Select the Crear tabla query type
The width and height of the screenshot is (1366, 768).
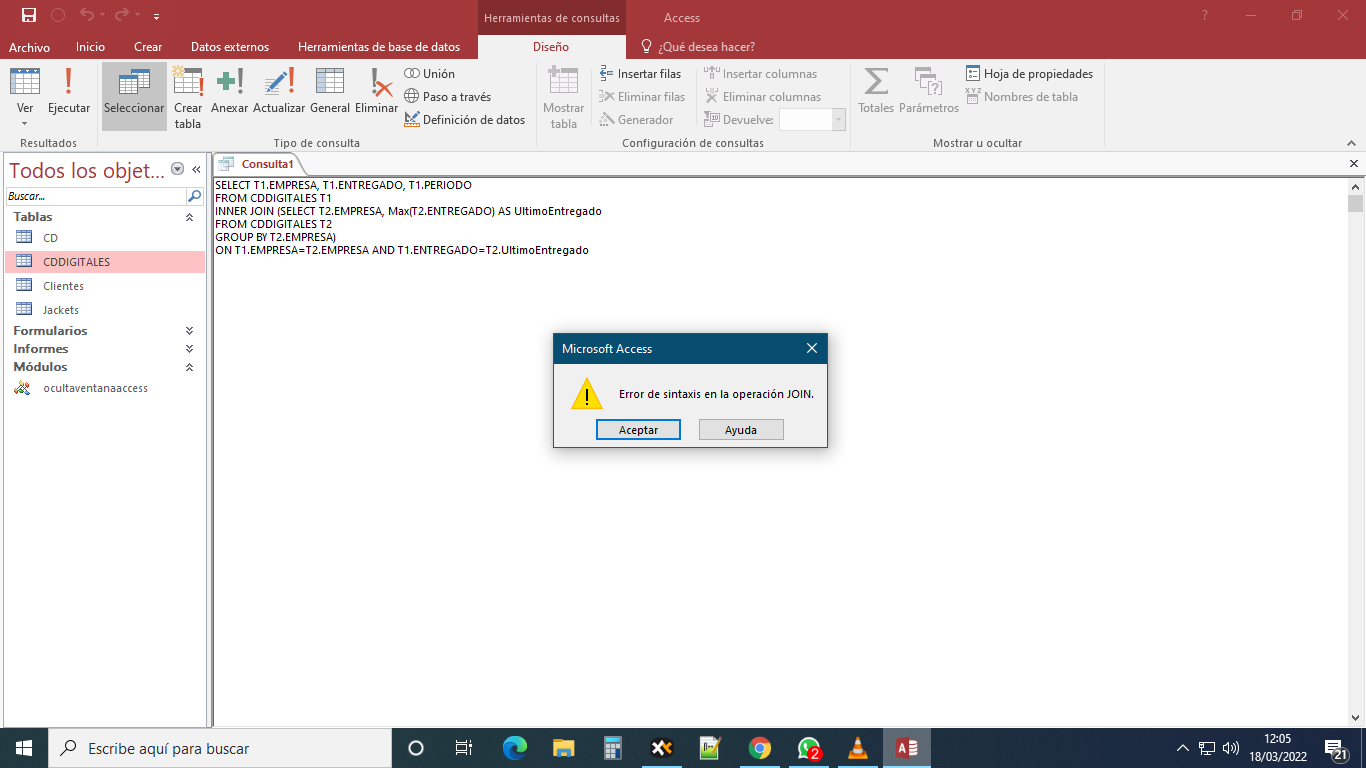pos(188,97)
